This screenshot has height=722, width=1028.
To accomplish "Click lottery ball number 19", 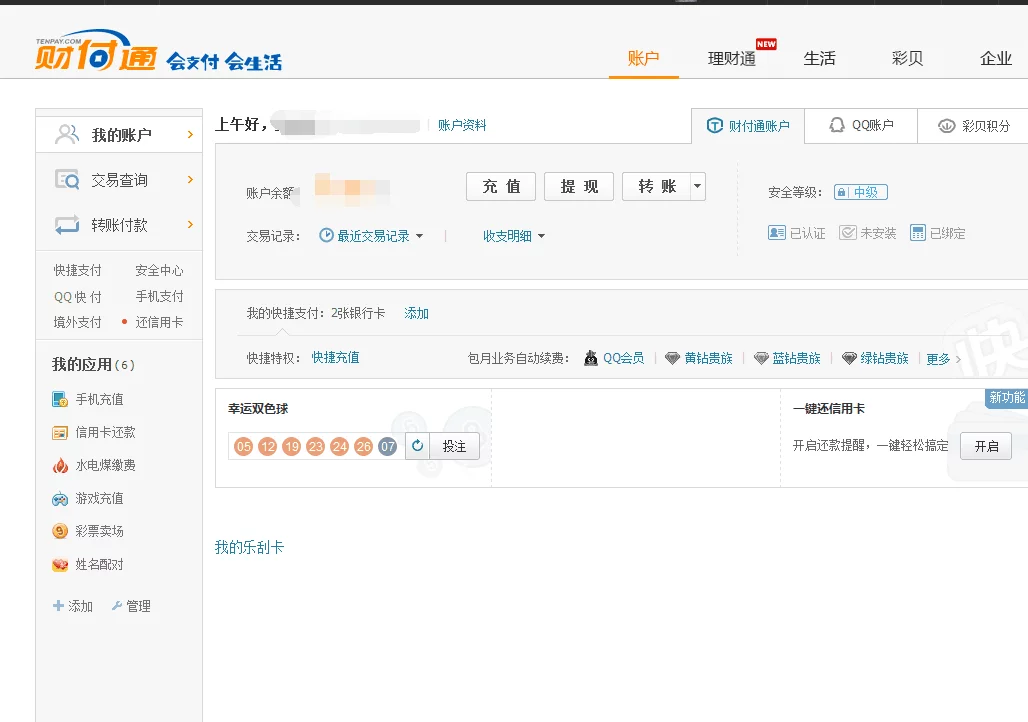I will click(x=292, y=447).
